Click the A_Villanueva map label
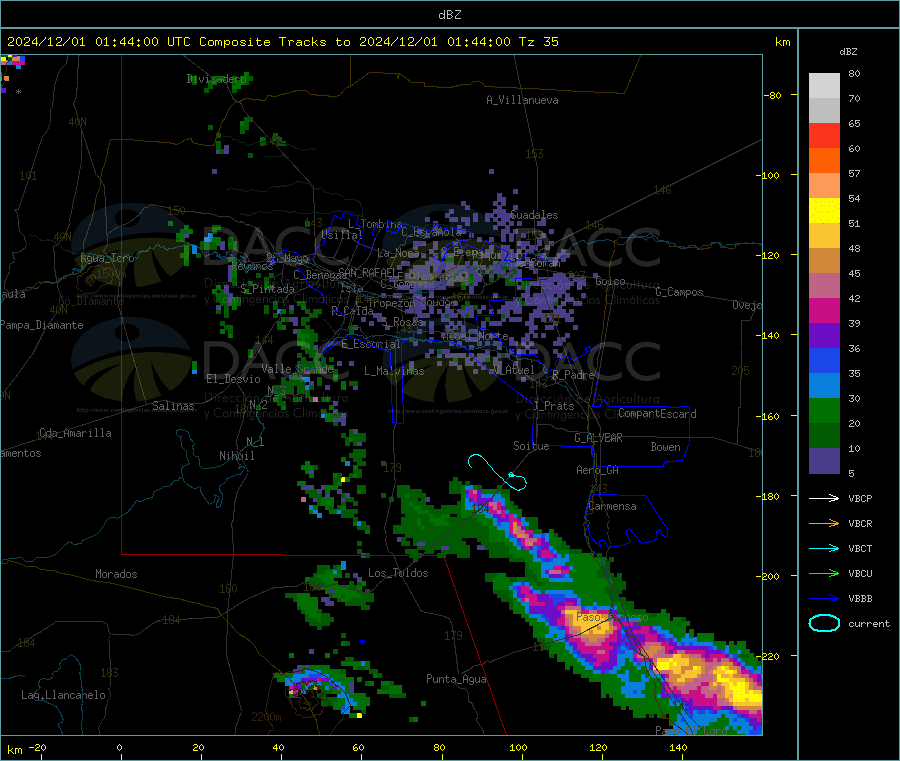The height and width of the screenshot is (761, 900). click(522, 100)
